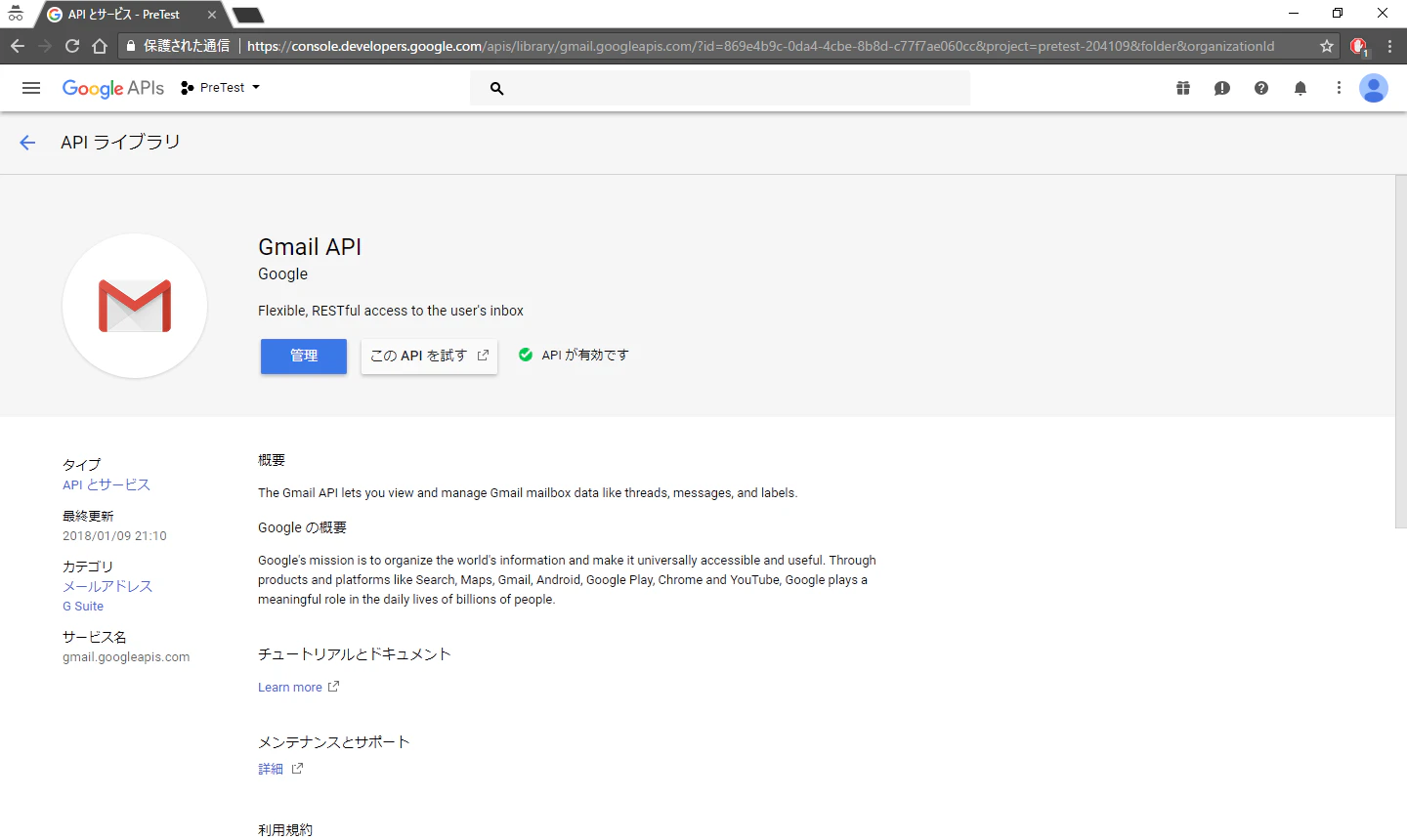Click the page vertical scrollbar

point(1401,352)
